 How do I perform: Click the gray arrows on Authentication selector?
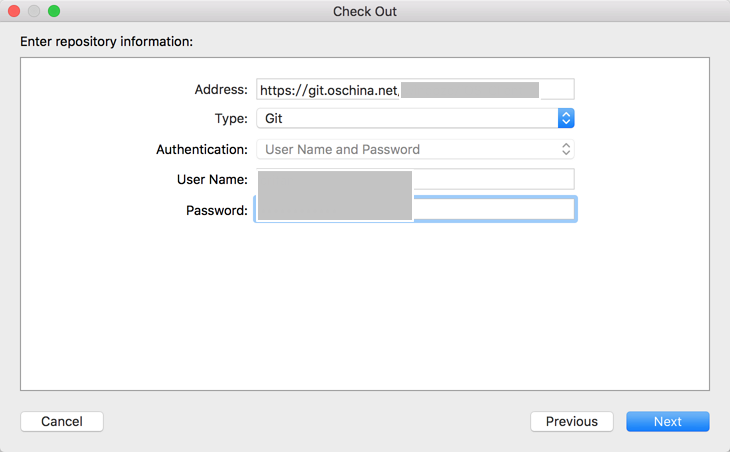566,149
